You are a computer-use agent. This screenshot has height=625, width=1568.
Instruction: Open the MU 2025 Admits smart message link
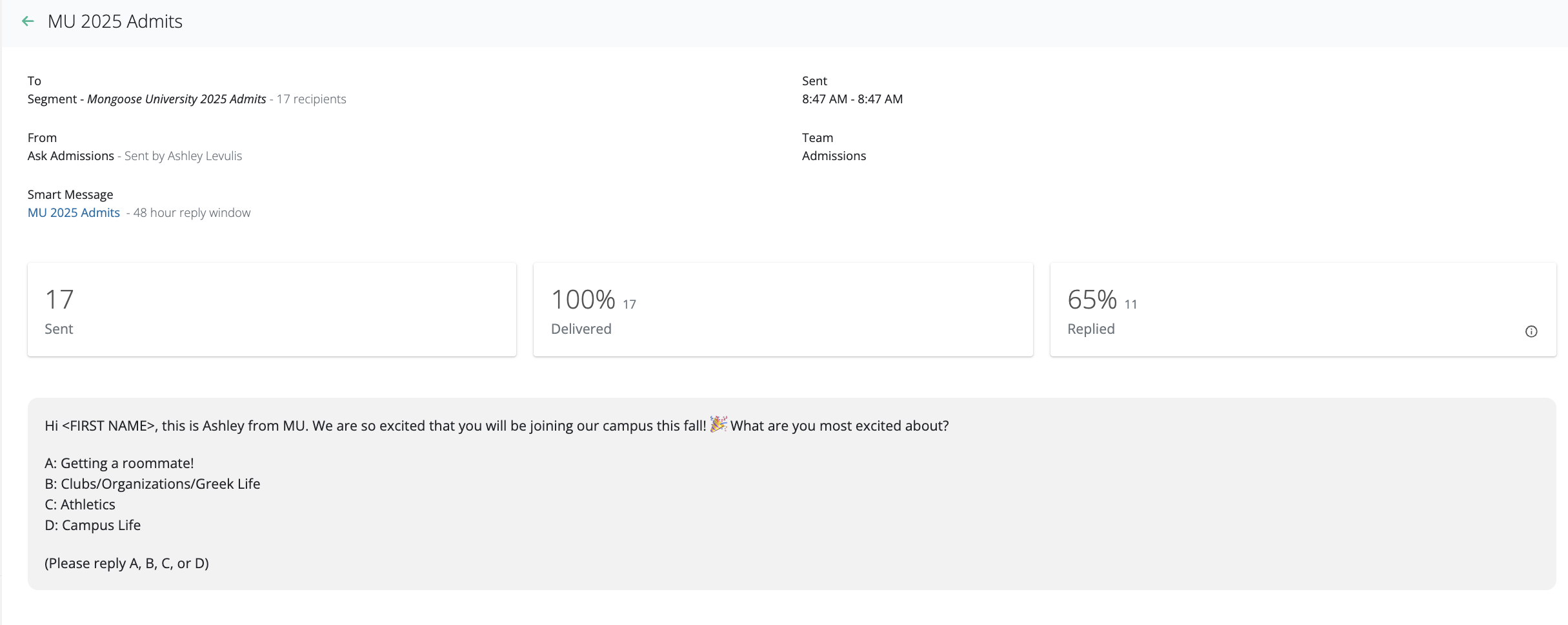(x=74, y=213)
